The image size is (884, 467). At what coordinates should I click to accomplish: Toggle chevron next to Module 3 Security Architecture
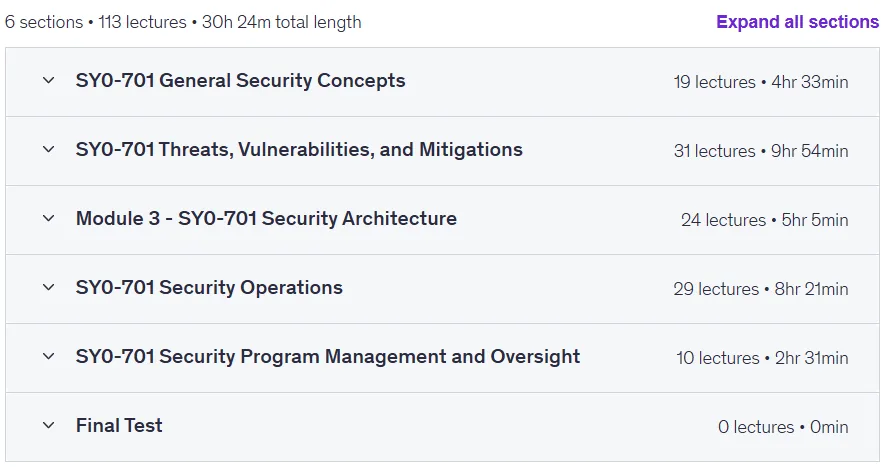click(48, 218)
